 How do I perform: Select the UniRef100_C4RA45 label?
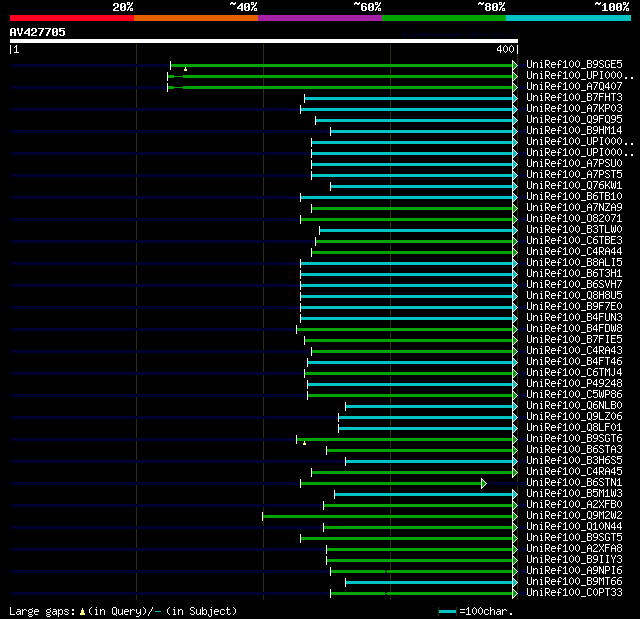574,472
